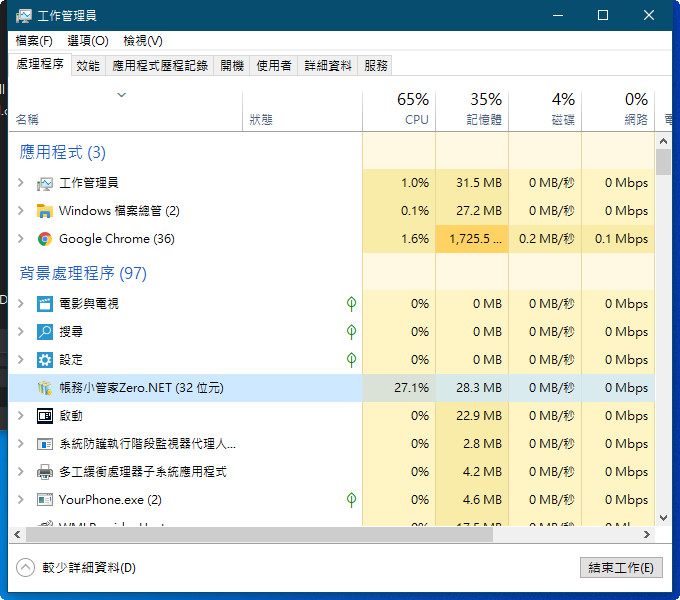Click the suspended leaf icon for 搜尋
The image size is (680, 600).
coord(352,332)
